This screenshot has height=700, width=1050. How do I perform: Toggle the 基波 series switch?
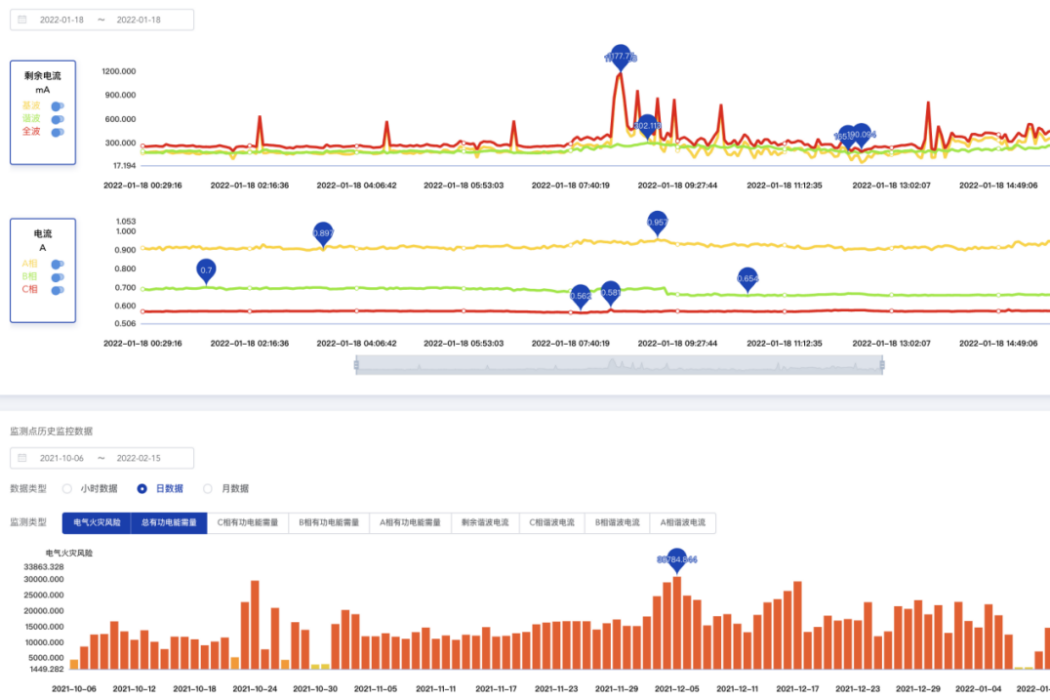(58, 106)
